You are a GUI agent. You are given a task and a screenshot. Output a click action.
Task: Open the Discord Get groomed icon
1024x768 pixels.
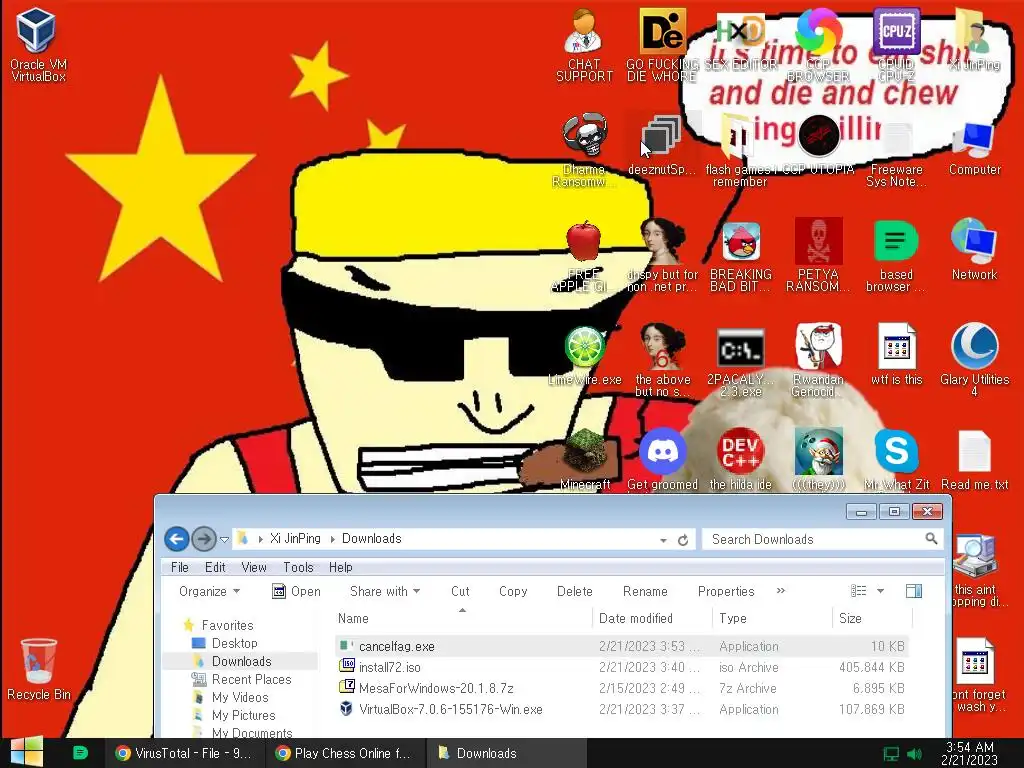pos(662,459)
